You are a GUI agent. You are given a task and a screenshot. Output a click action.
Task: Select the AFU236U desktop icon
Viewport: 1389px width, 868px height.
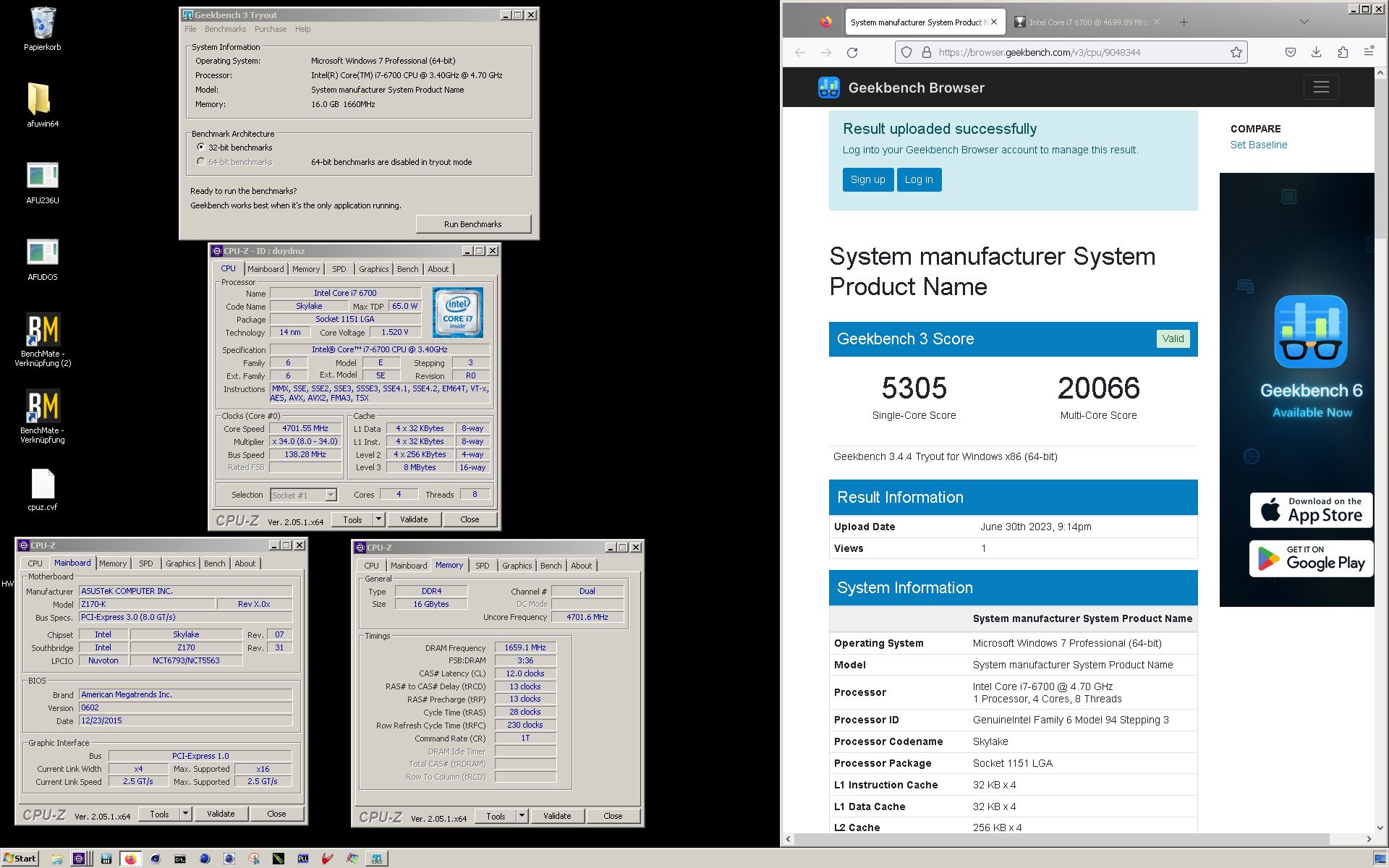tap(42, 181)
